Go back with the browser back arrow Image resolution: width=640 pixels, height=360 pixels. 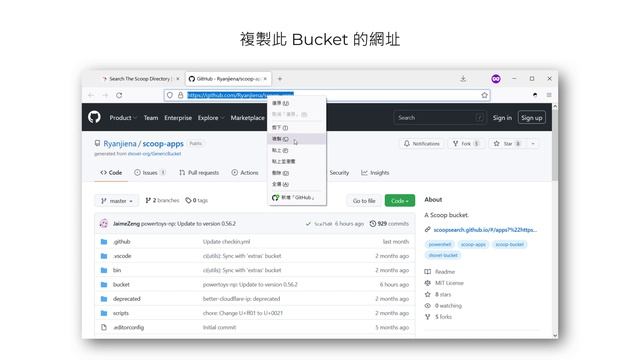pyautogui.click(x=91, y=95)
